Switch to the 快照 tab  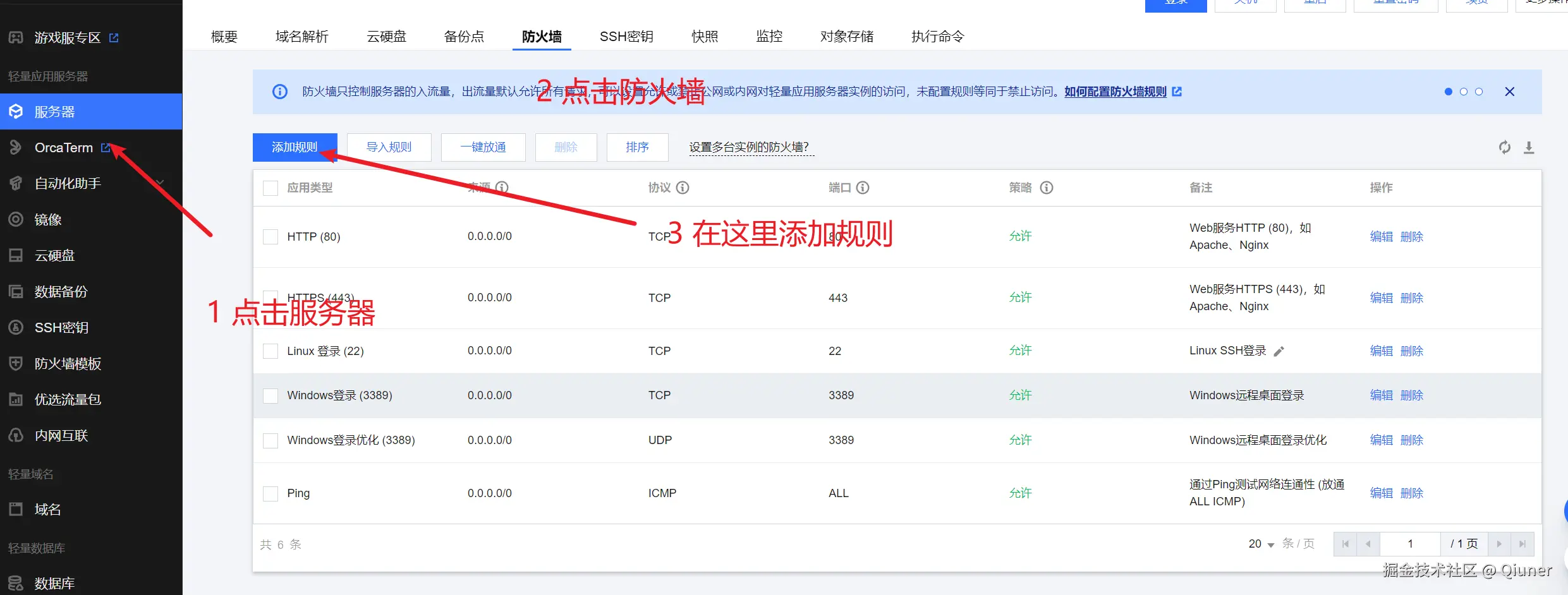[x=705, y=37]
